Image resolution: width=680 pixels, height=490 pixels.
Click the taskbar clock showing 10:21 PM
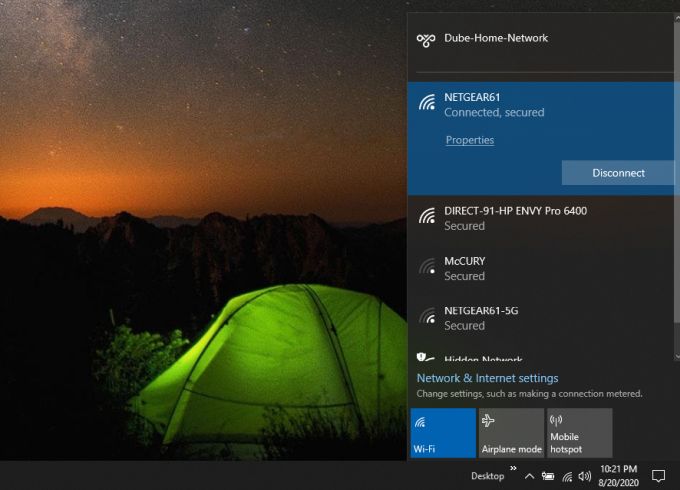coord(619,475)
